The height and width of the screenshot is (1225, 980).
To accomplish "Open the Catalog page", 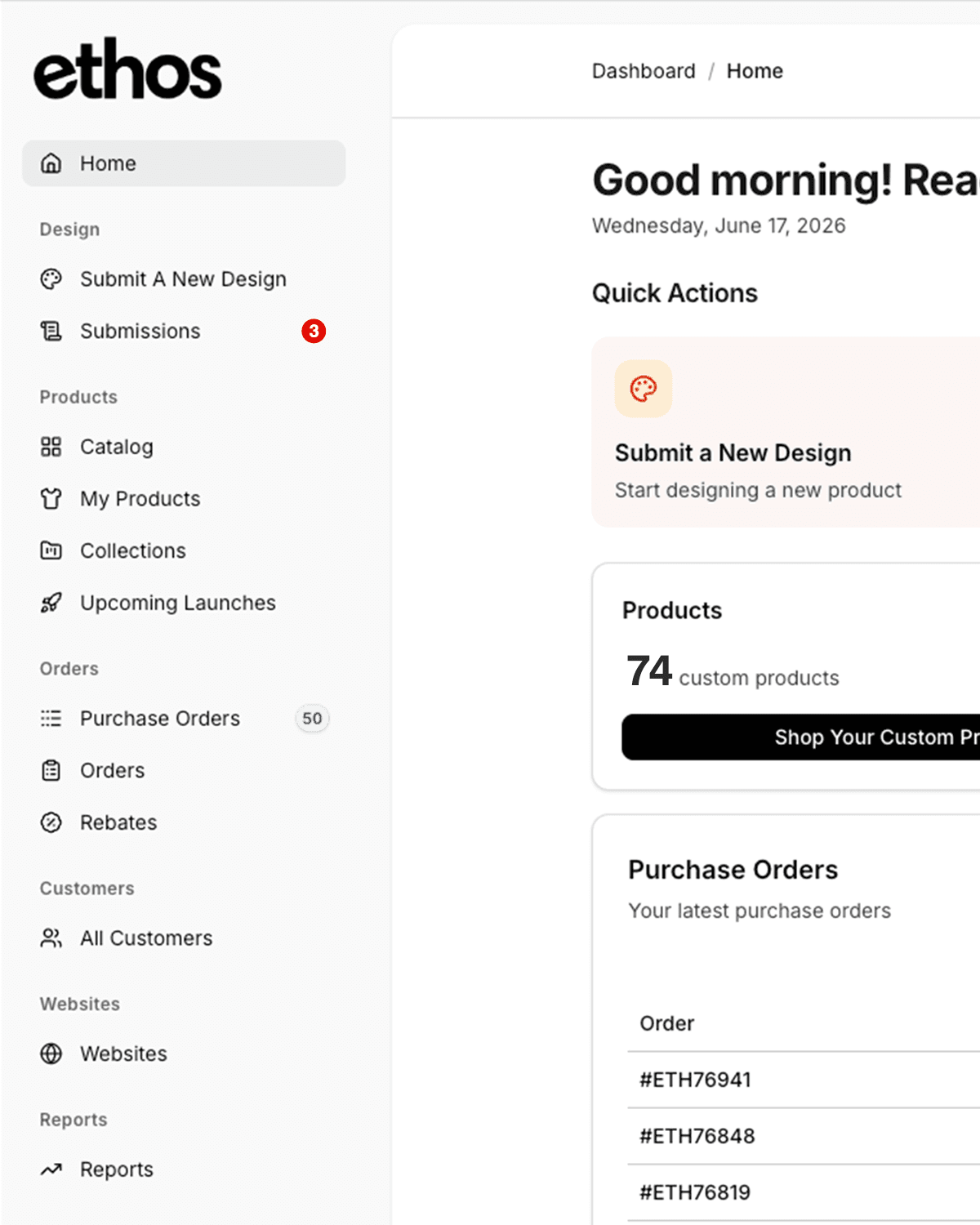I will [x=184, y=447].
